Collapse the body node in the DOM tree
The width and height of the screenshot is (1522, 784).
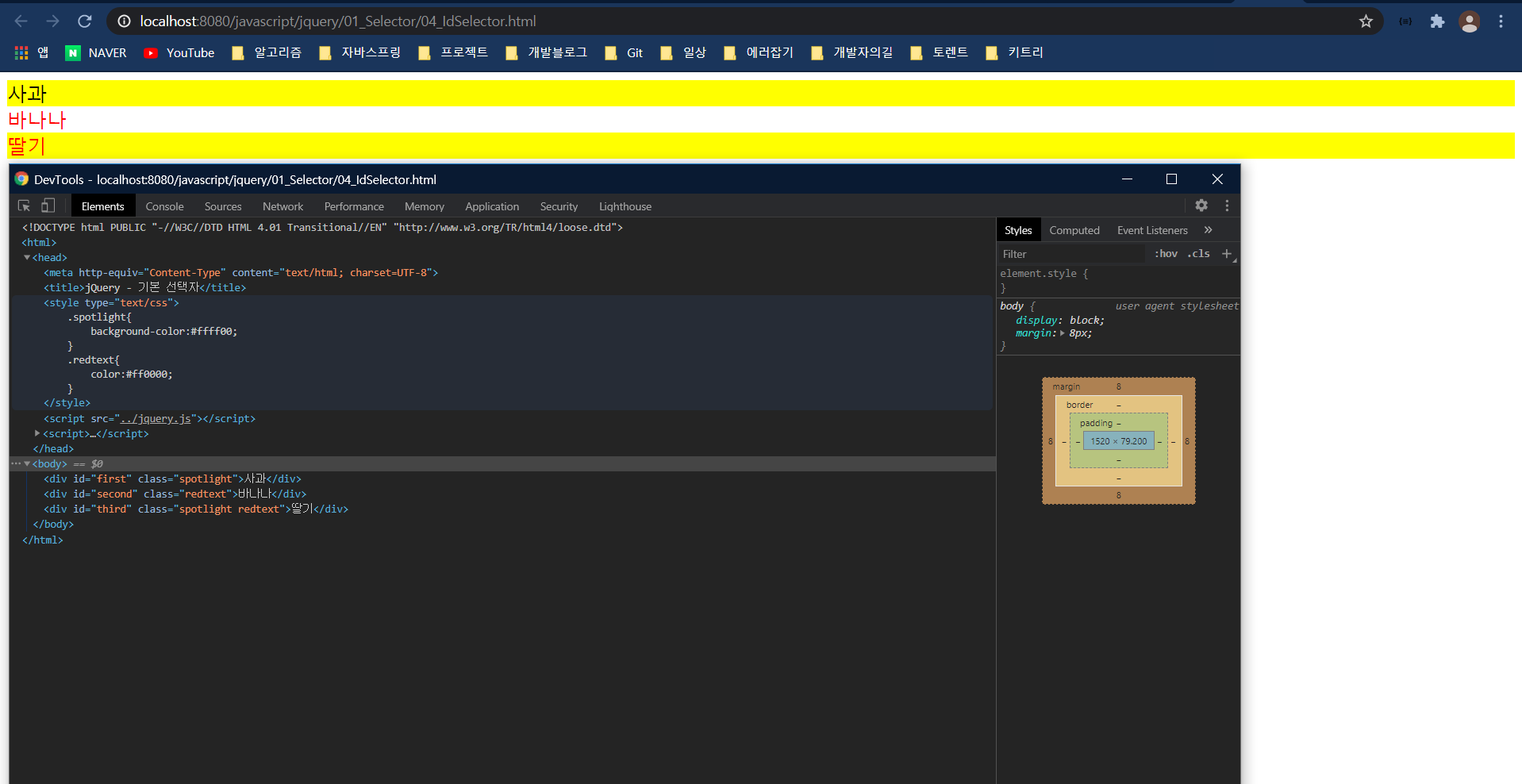(27, 463)
